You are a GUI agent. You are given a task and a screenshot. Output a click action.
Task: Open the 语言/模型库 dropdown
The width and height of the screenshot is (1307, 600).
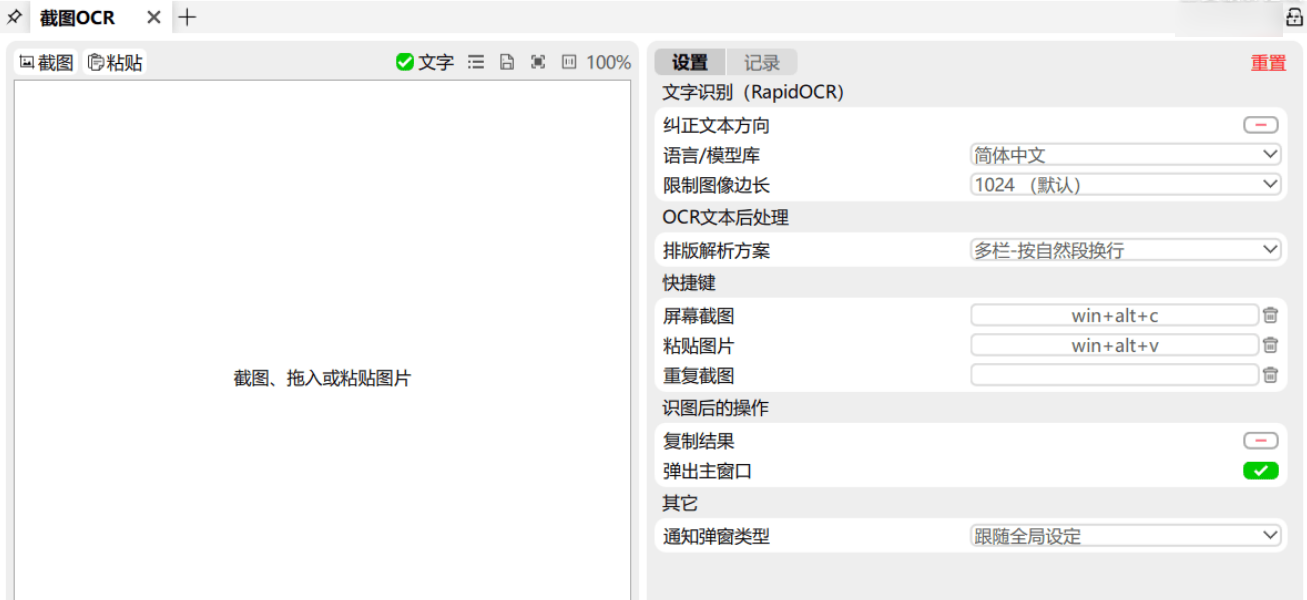(x=1125, y=155)
